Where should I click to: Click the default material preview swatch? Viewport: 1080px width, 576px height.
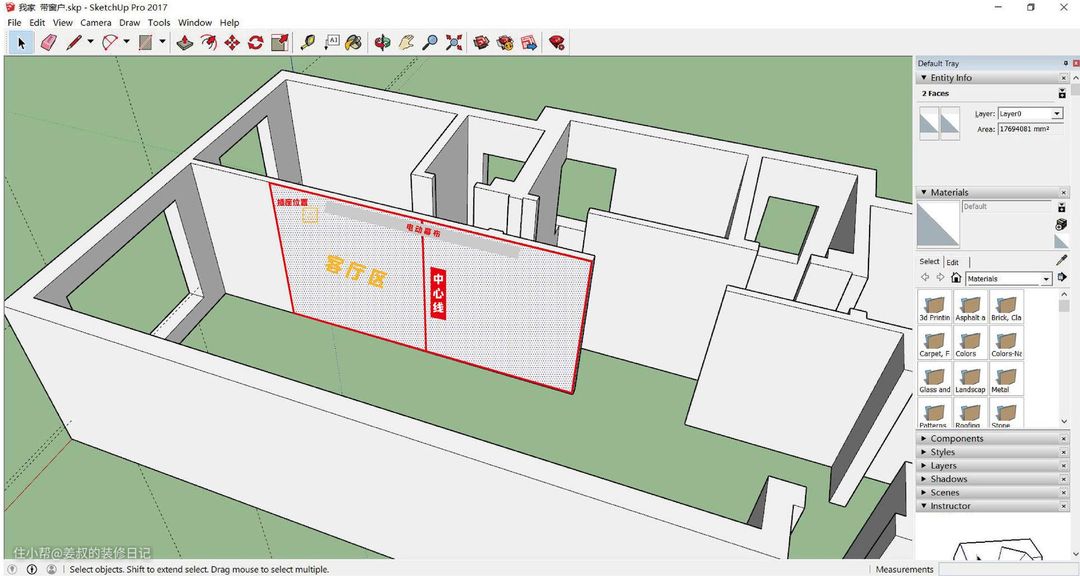[x=938, y=224]
